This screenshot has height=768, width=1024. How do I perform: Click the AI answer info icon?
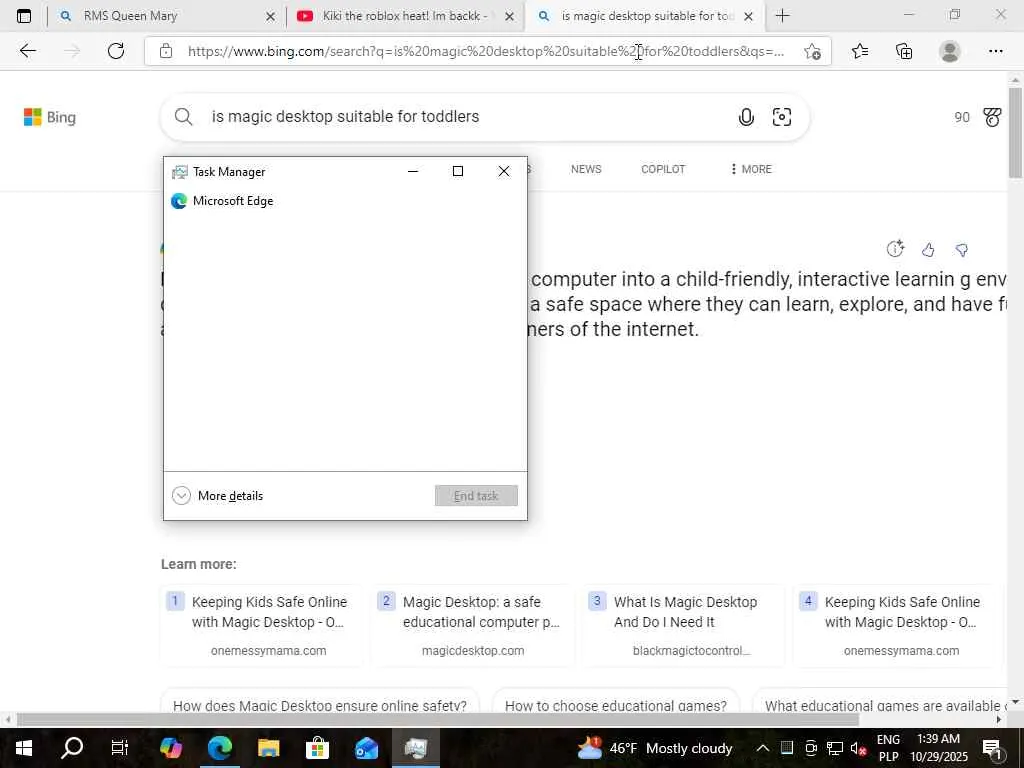point(895,249)
